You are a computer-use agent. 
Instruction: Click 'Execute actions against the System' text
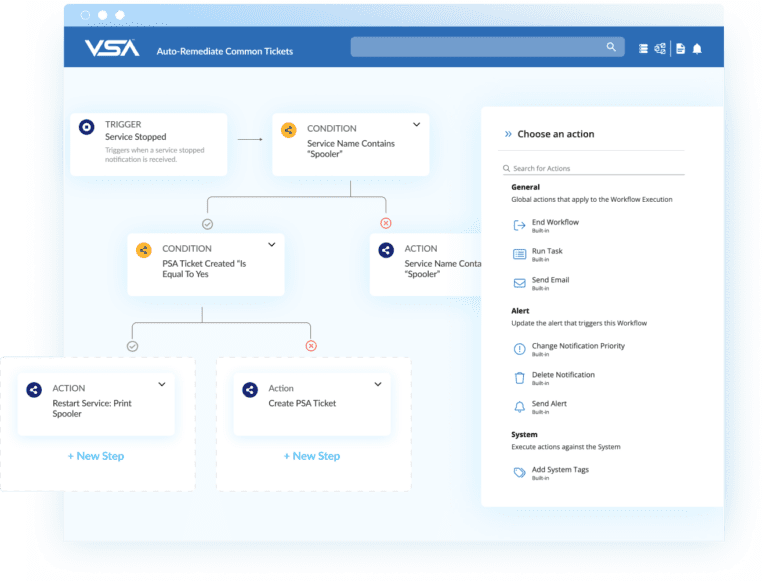point(566,447)
